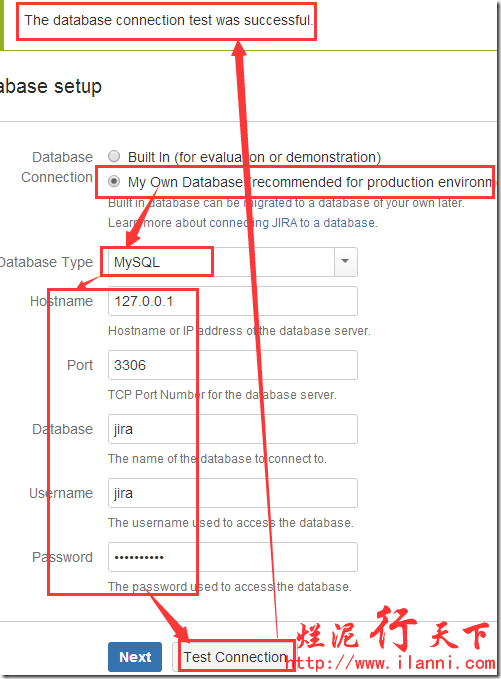501x679 pixels.
Task: Open connecting JIRA to a database link
Action: pyautogui.click(x=292, y=223)
